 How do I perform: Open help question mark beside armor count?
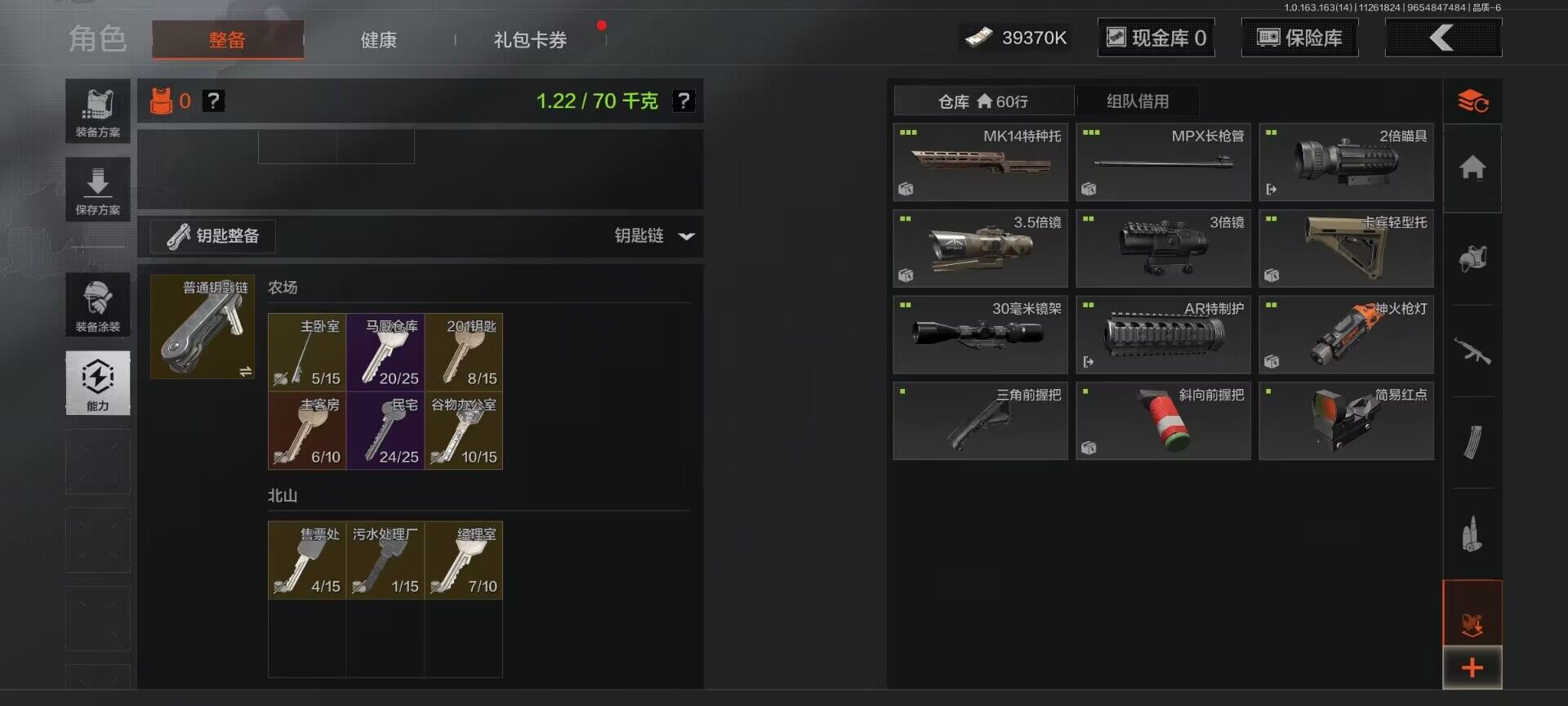(x=213, y=101)
